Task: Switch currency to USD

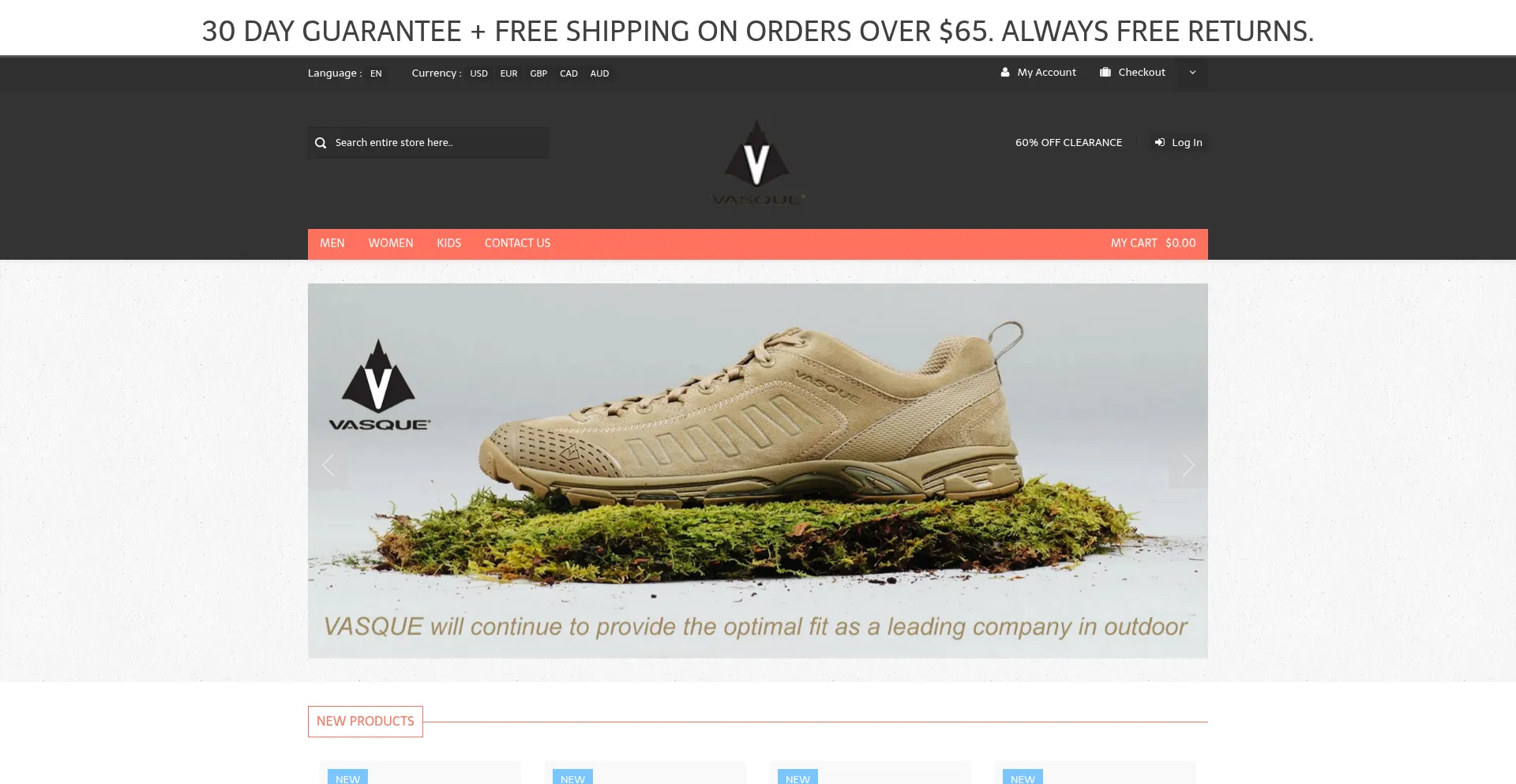Action: point(478,73)
